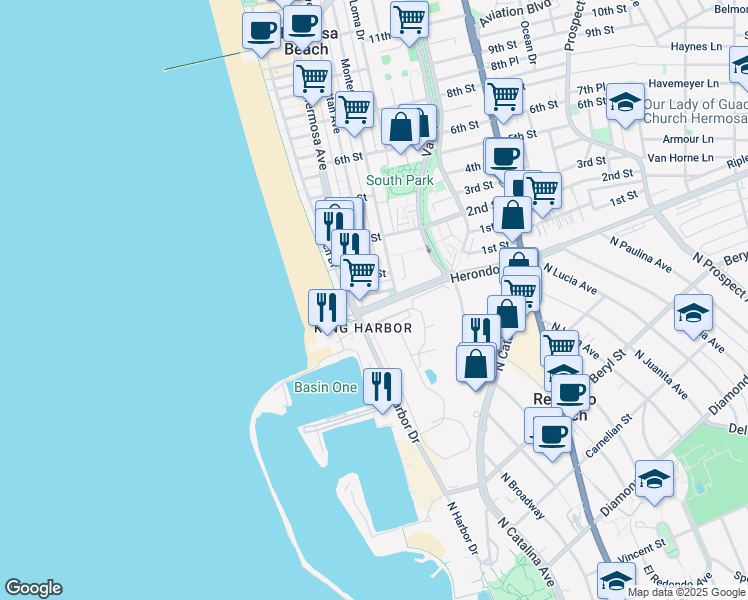The width and height of the screenshot is (748, 600).
Task: Click the small pond east of Basin One
Action: pos(430,377)
